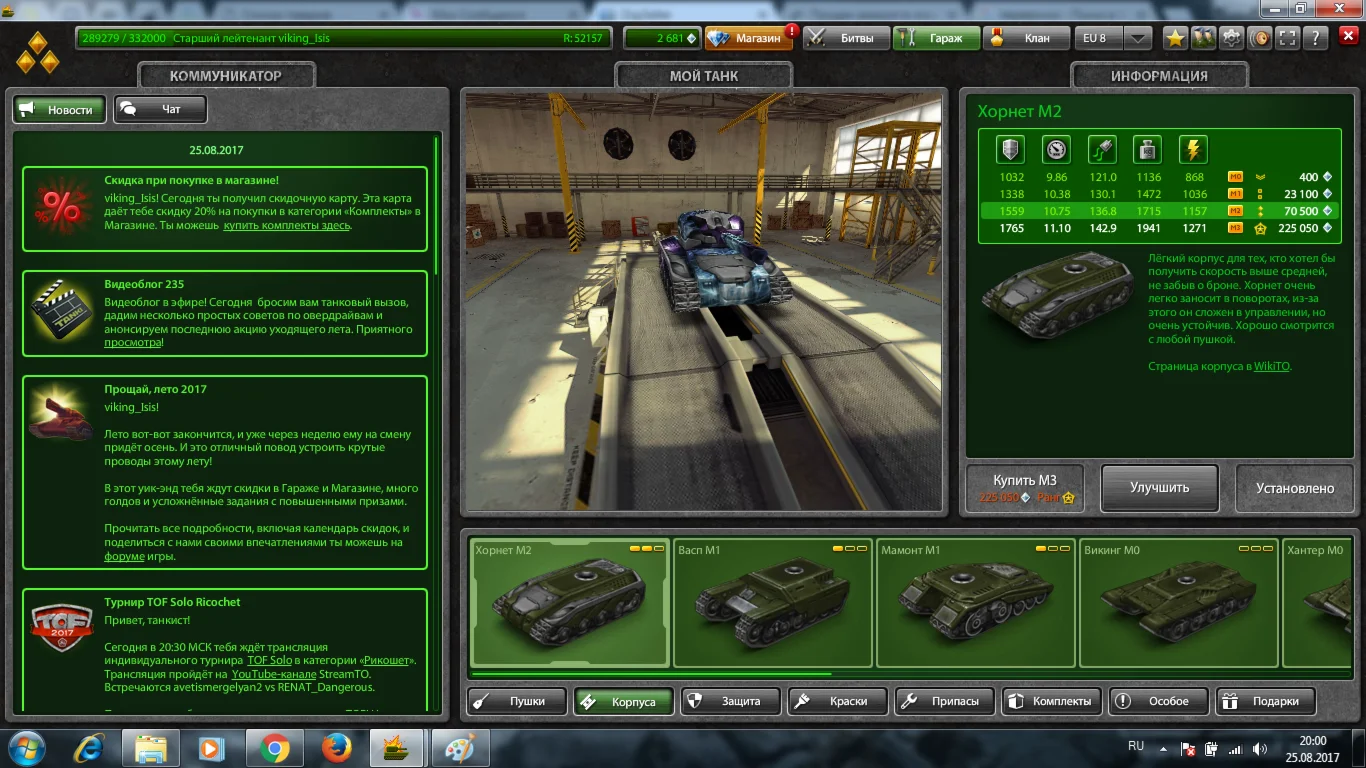Open the 'форуме' forum link
The height and width of the screenshot is (768, 1366).
[x=125, y=556]
